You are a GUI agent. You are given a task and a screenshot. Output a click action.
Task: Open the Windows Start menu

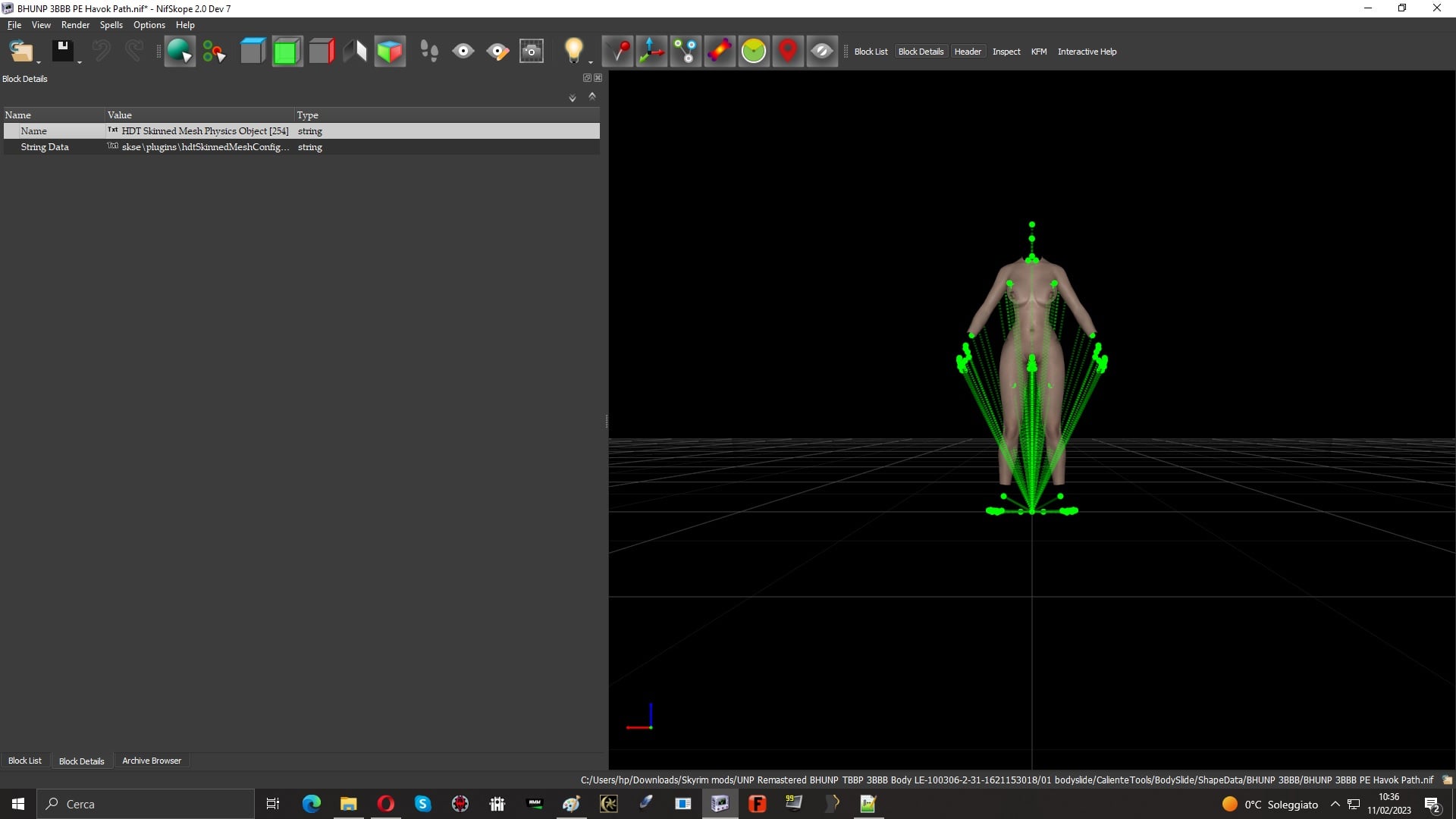[x=18, y=804]
